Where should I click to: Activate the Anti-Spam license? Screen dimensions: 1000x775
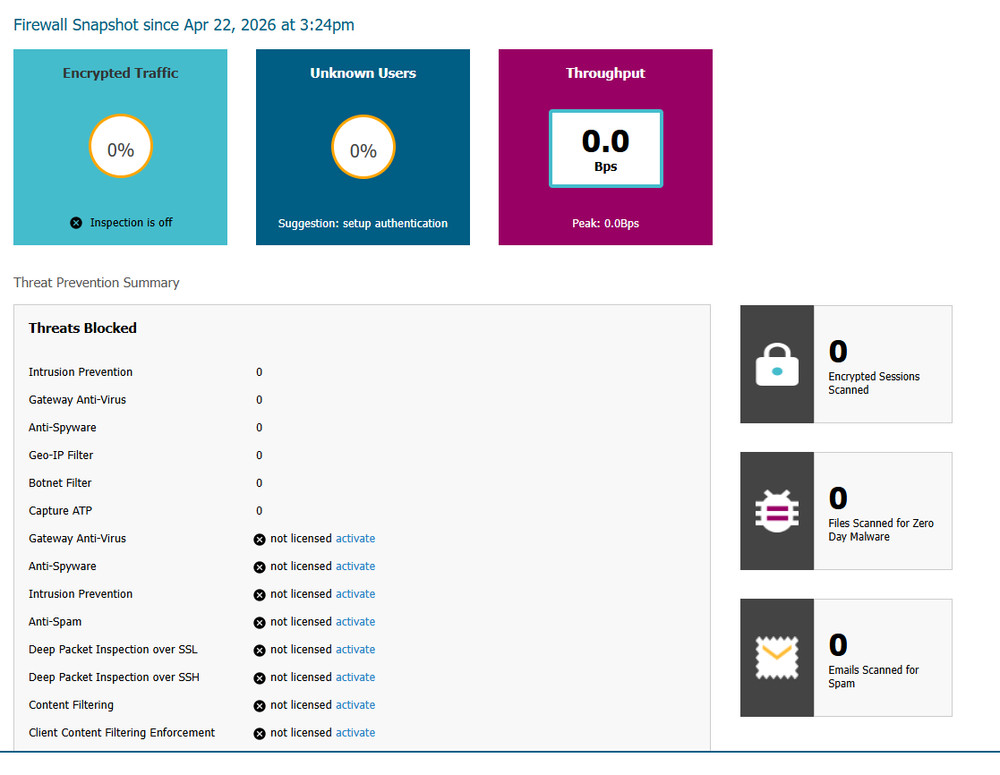(x=355, y=622)
